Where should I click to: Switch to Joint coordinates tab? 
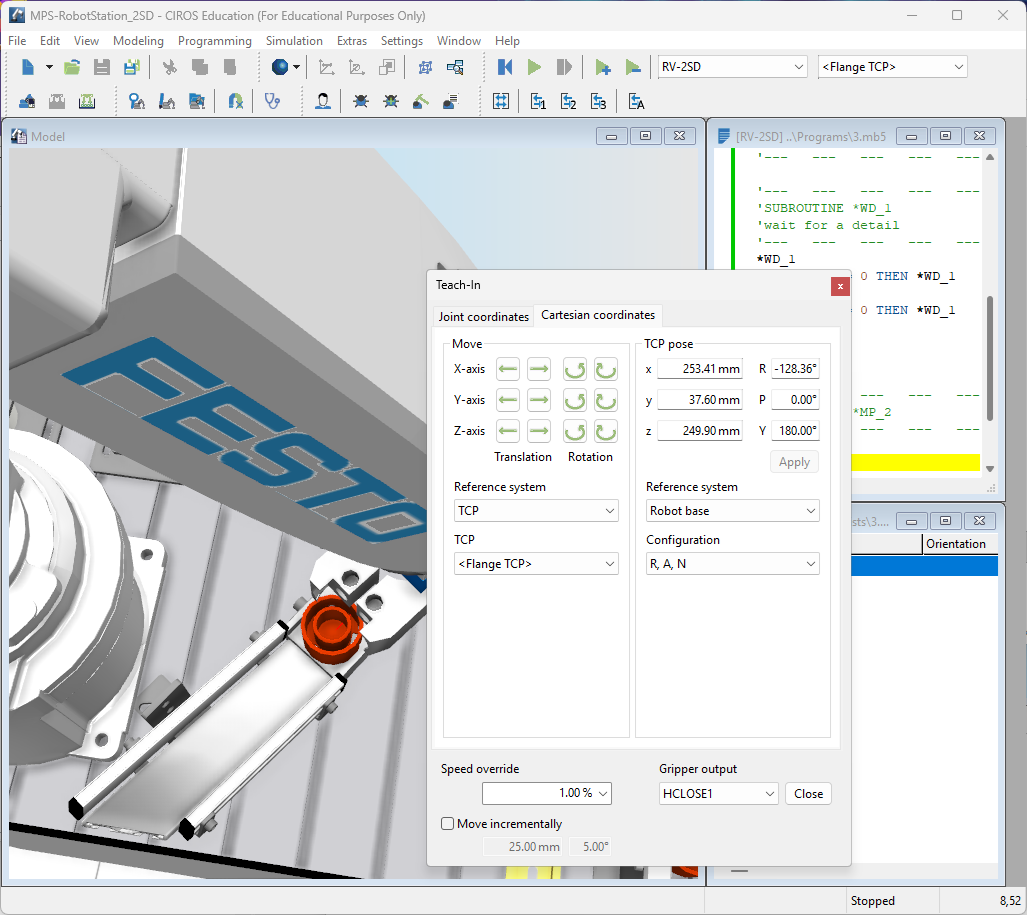point(483,316)
